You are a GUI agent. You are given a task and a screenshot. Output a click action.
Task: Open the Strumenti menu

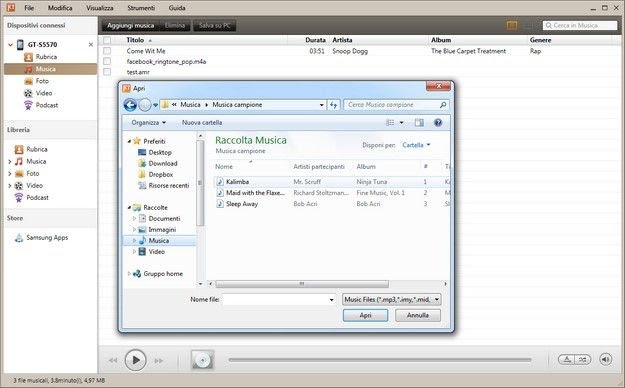click(141, 8)
